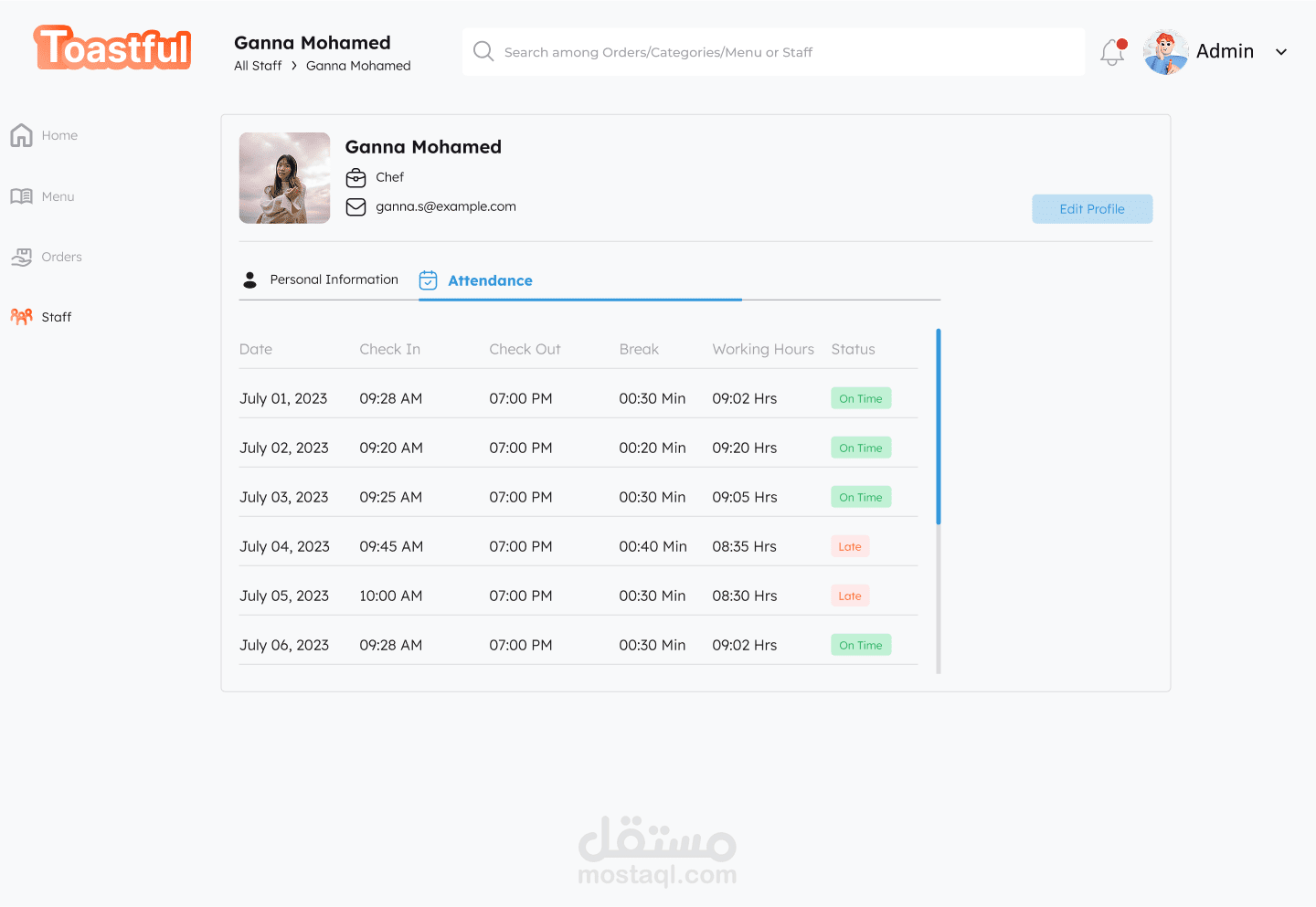The image size is (1316, 907).
Task: Select the July 06, 2023 date cell
Action: [x=284, y=645]
